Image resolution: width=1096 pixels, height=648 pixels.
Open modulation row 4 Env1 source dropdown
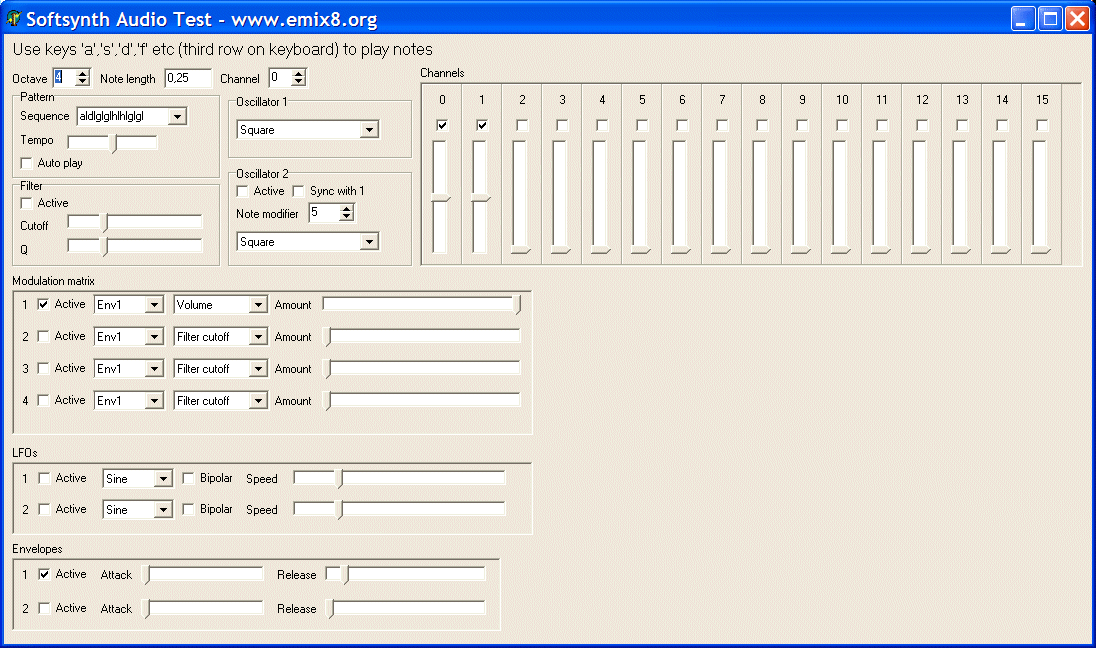(x=154, y=401)
